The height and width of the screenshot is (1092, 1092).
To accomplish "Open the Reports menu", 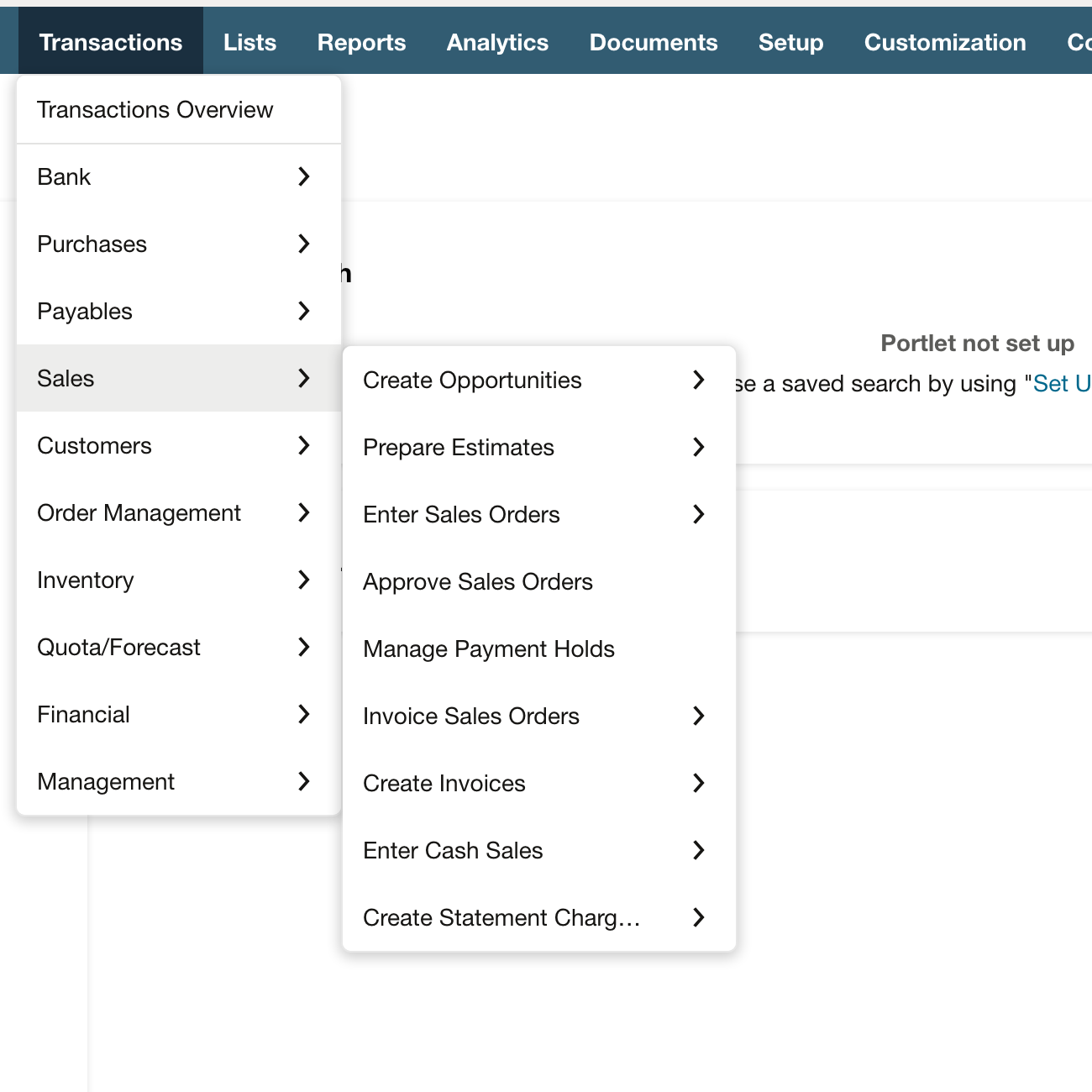I will 361,42.
